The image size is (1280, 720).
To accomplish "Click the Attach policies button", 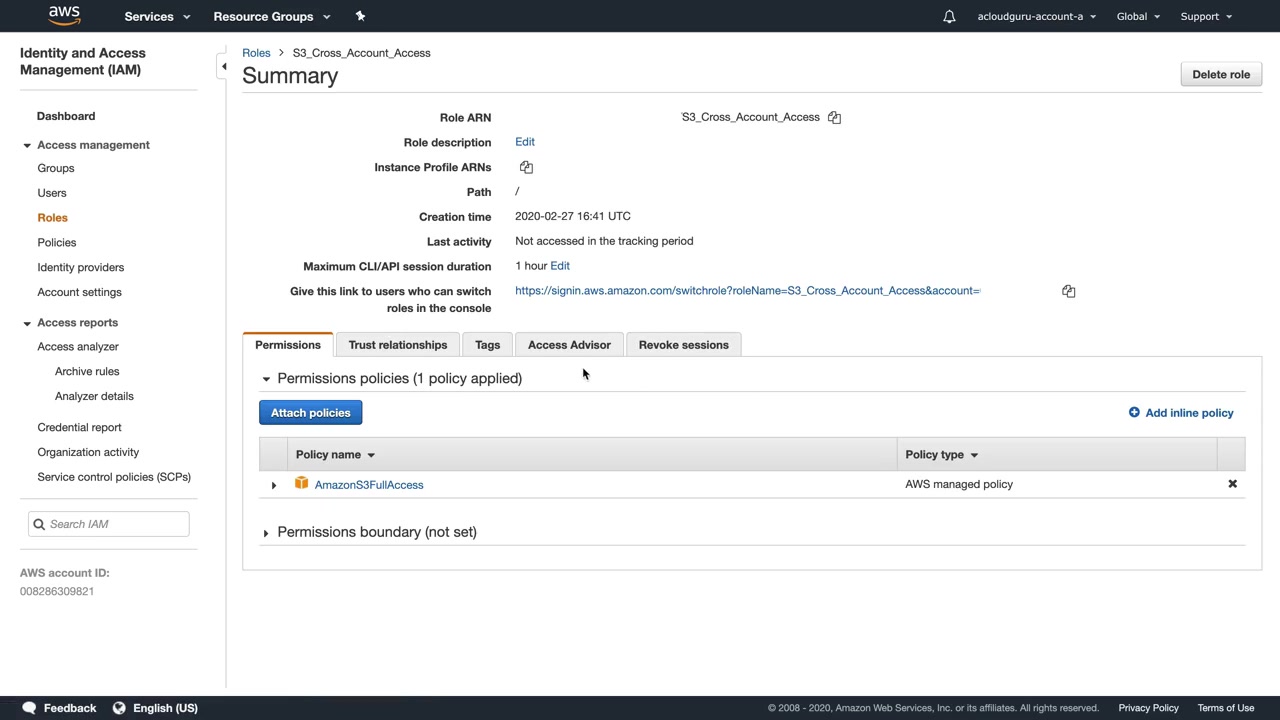I will click(x=310, y=413).
